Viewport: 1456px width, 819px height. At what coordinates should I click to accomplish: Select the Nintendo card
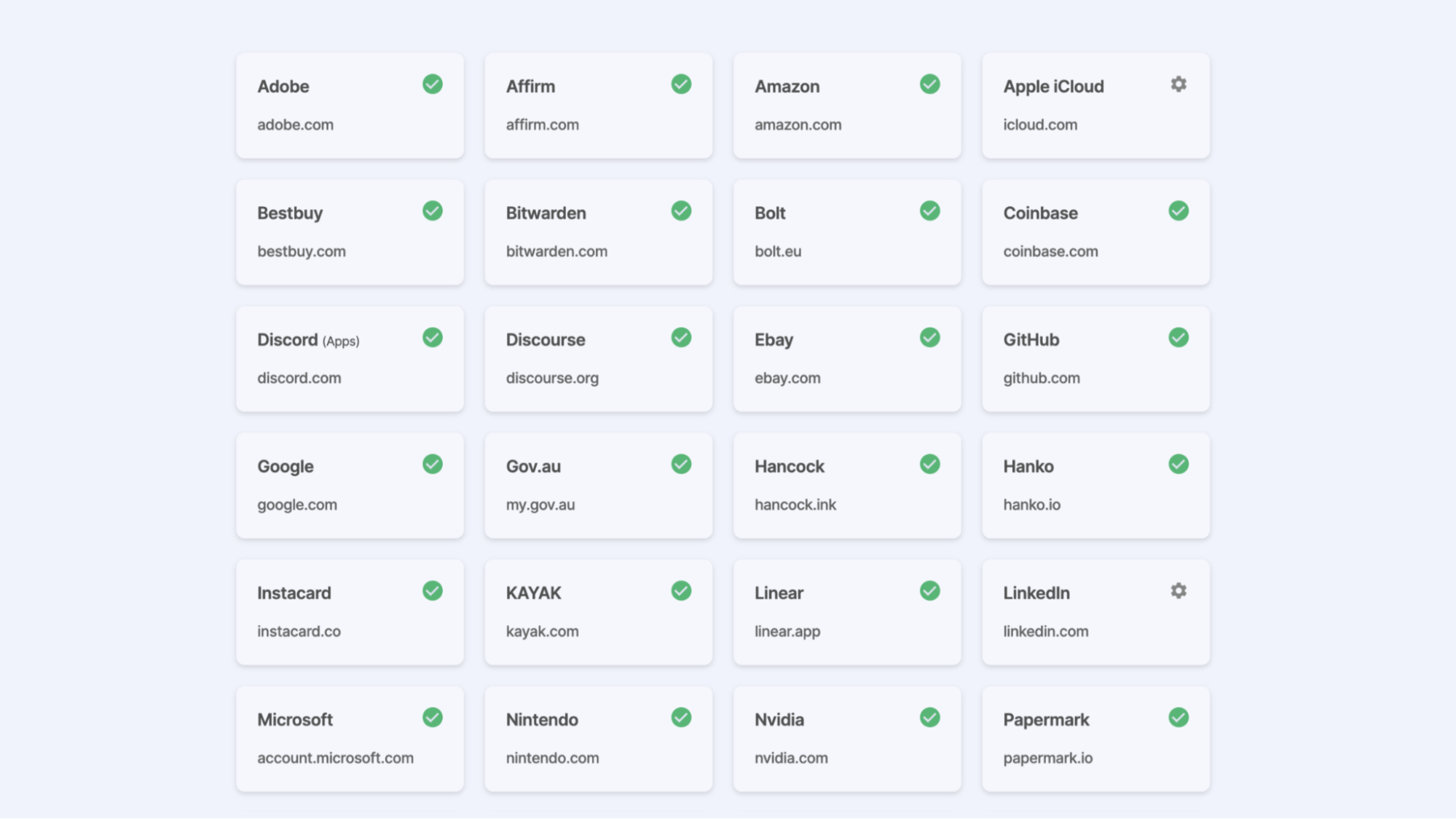[597, 739]
